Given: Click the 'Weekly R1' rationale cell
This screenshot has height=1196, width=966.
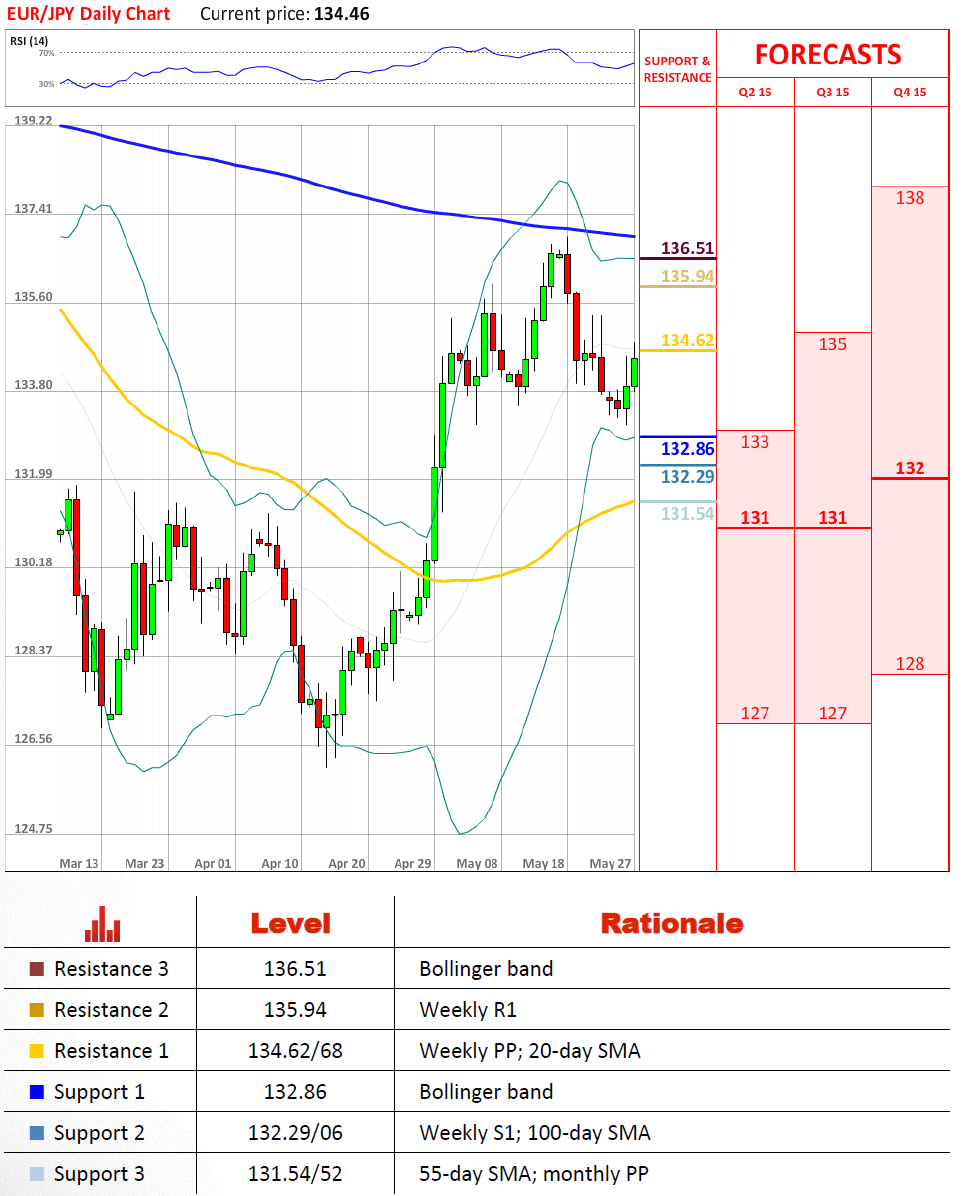Looking at the screenshot, I should [468, 1010].
